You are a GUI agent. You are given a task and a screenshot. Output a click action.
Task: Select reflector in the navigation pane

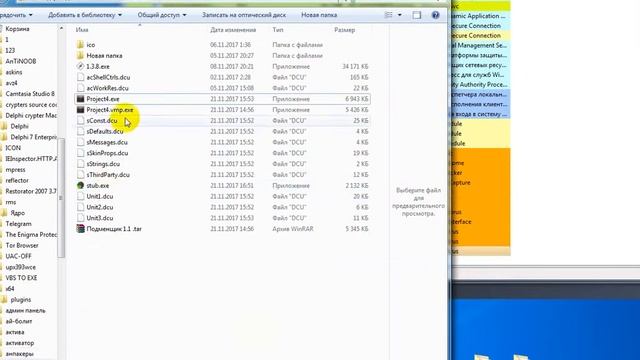(x=17, y=180)
